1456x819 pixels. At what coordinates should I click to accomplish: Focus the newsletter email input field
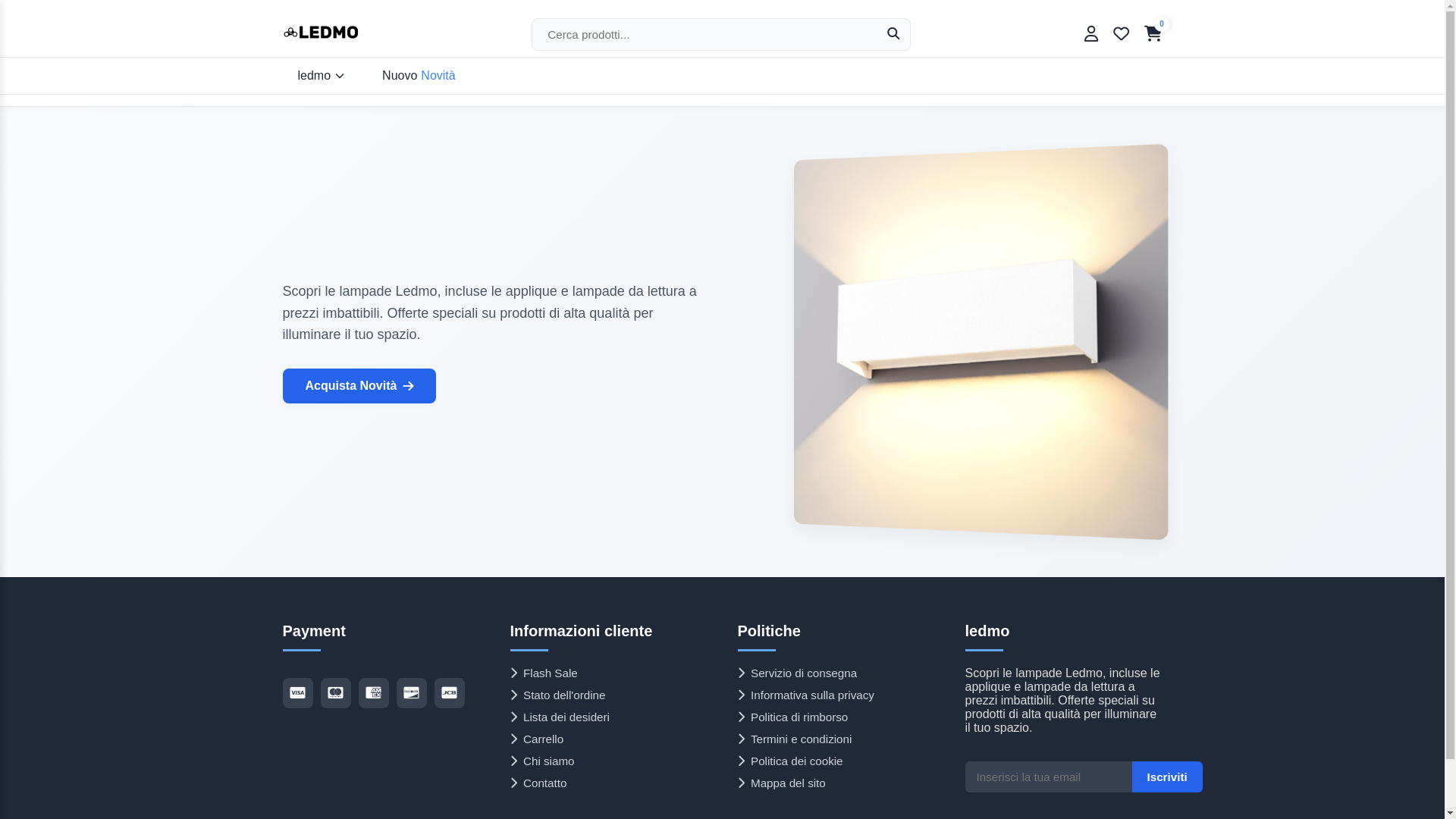(1048, 777)
